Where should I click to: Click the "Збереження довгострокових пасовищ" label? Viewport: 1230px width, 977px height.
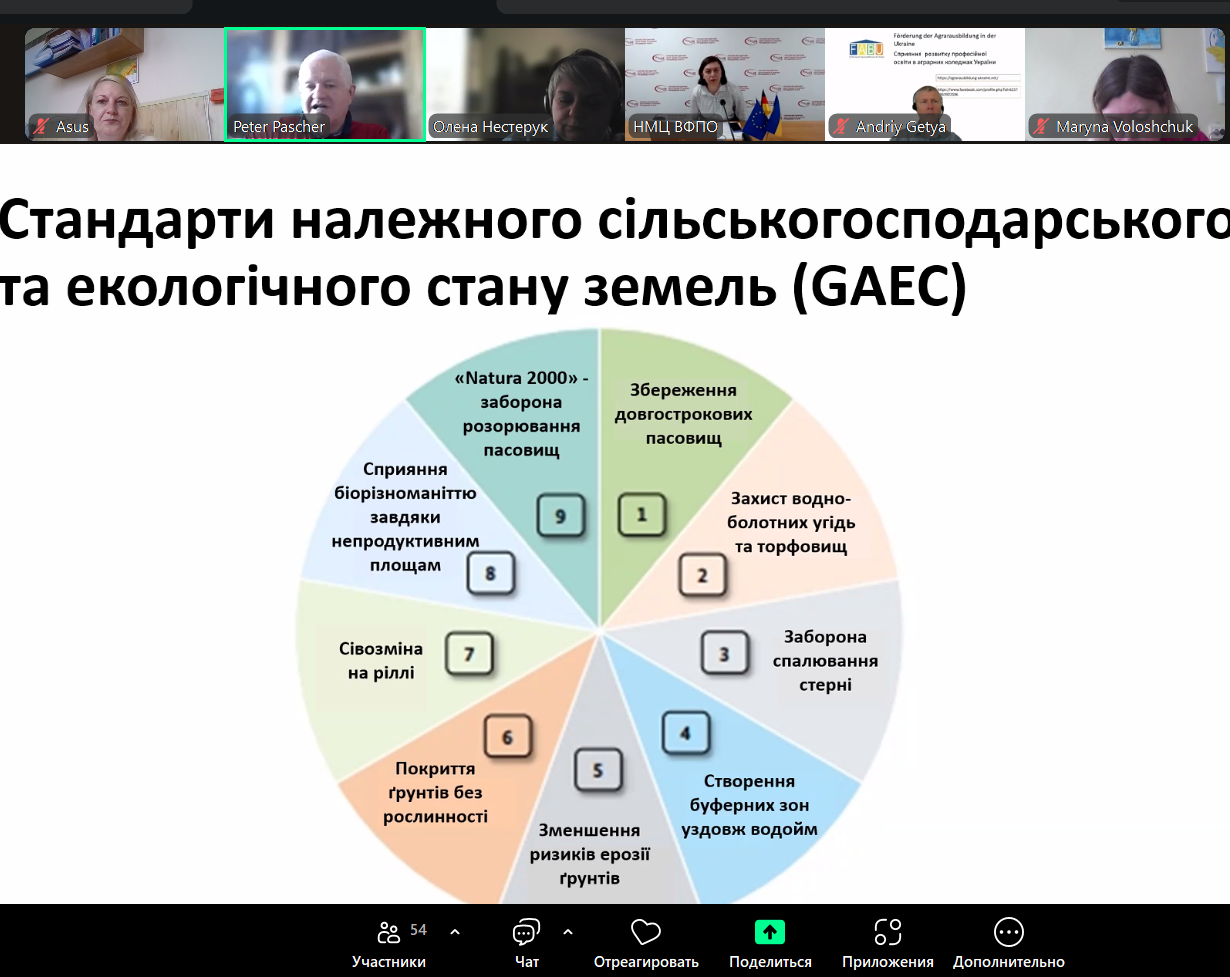(683, 414)
